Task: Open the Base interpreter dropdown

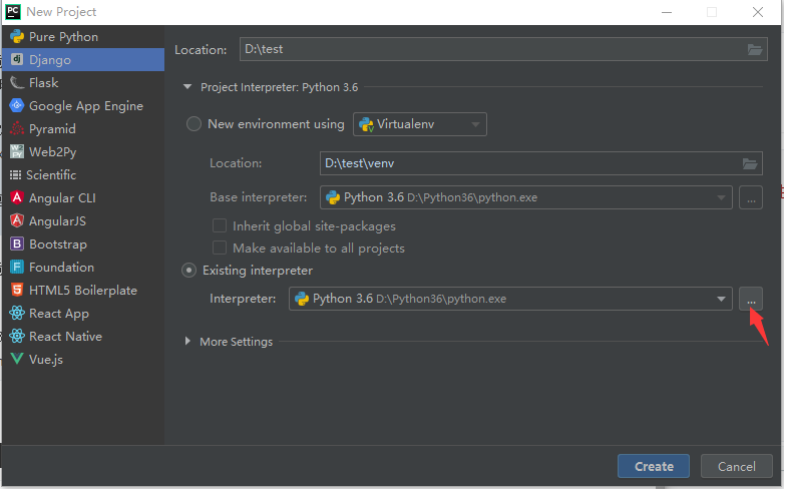Action: tap(526, 197)
